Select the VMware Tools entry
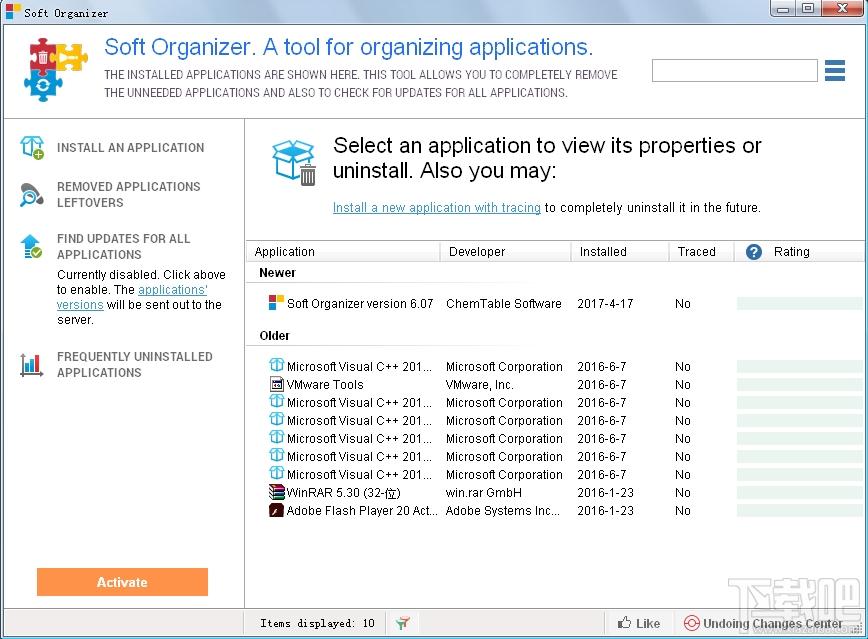 click(x=325, y=384)
